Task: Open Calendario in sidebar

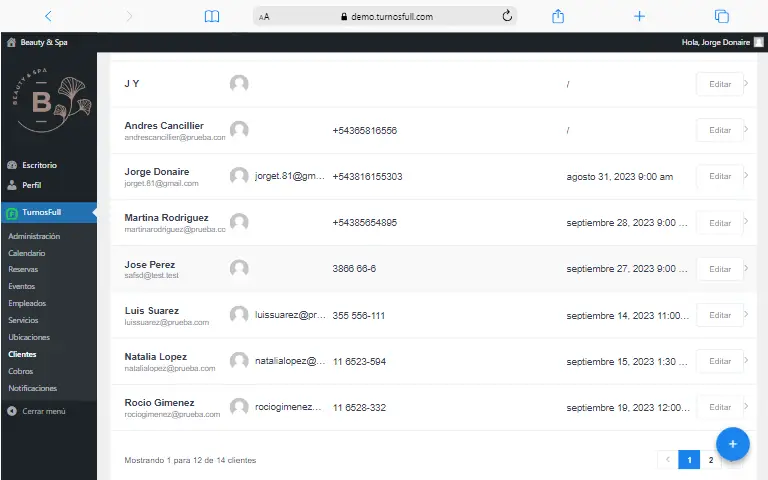Action: tap(27, 253)
